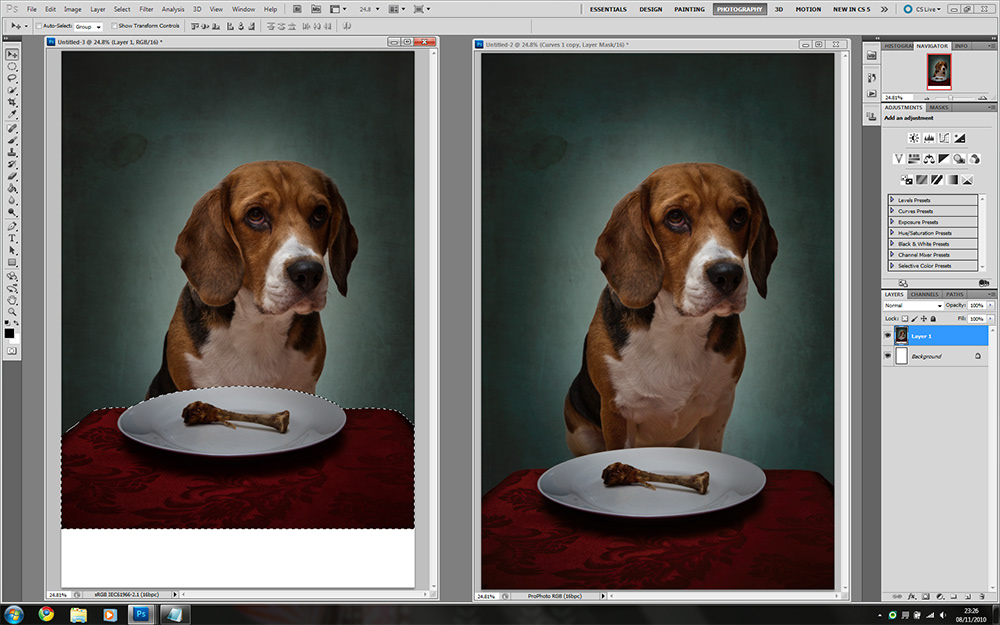The width and height of the screenshot is (1000, 625).
Task: Select the Eyedropper tool
Action: (x=11, y=114)
